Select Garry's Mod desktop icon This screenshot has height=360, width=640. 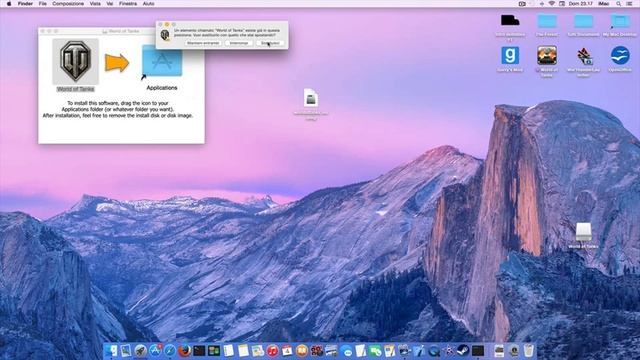510,56
